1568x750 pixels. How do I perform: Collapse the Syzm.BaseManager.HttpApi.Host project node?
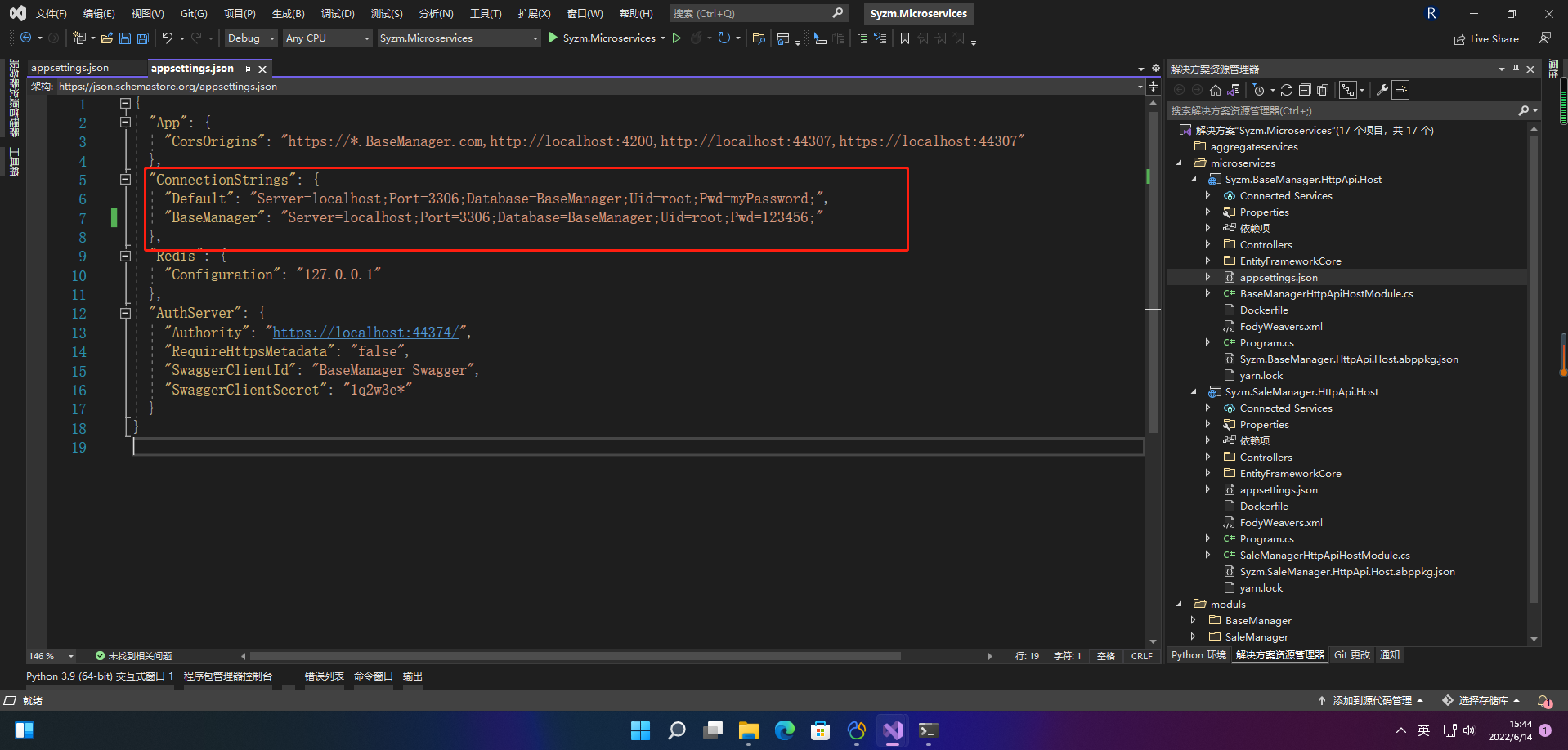1194,180
